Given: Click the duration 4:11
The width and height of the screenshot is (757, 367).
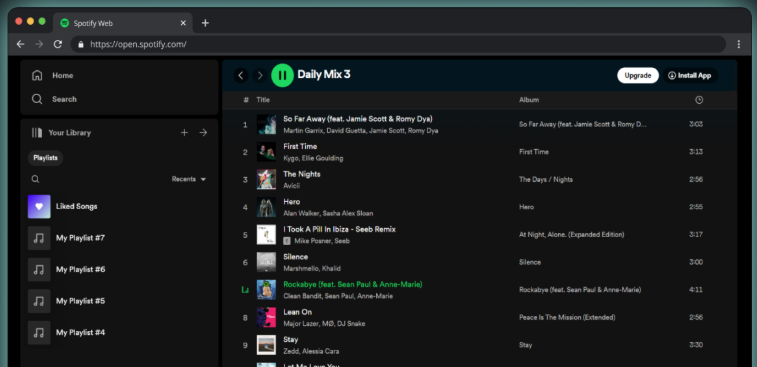Looking at the screenshot, I should pos(696,290).
